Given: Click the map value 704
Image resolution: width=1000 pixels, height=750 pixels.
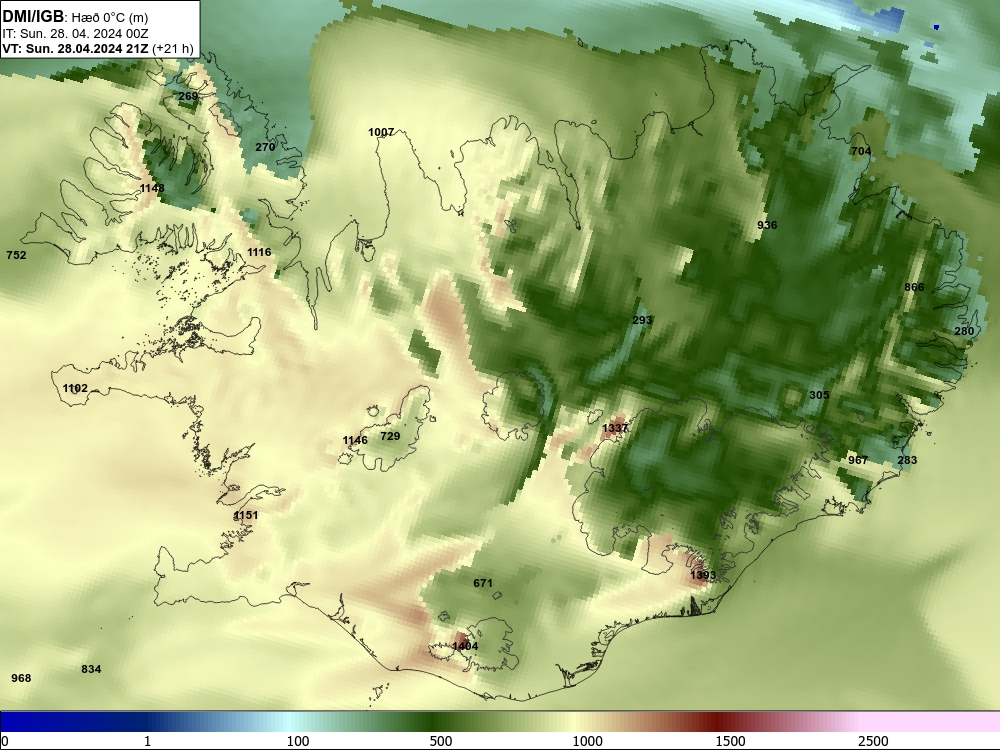Looking at the screenshot, I should (x=861, y=151).
